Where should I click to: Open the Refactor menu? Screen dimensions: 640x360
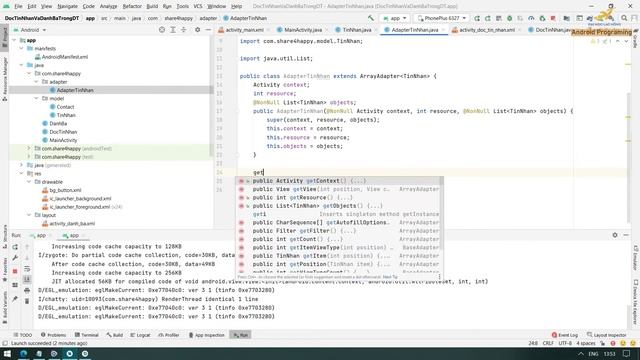click(132, 6)
